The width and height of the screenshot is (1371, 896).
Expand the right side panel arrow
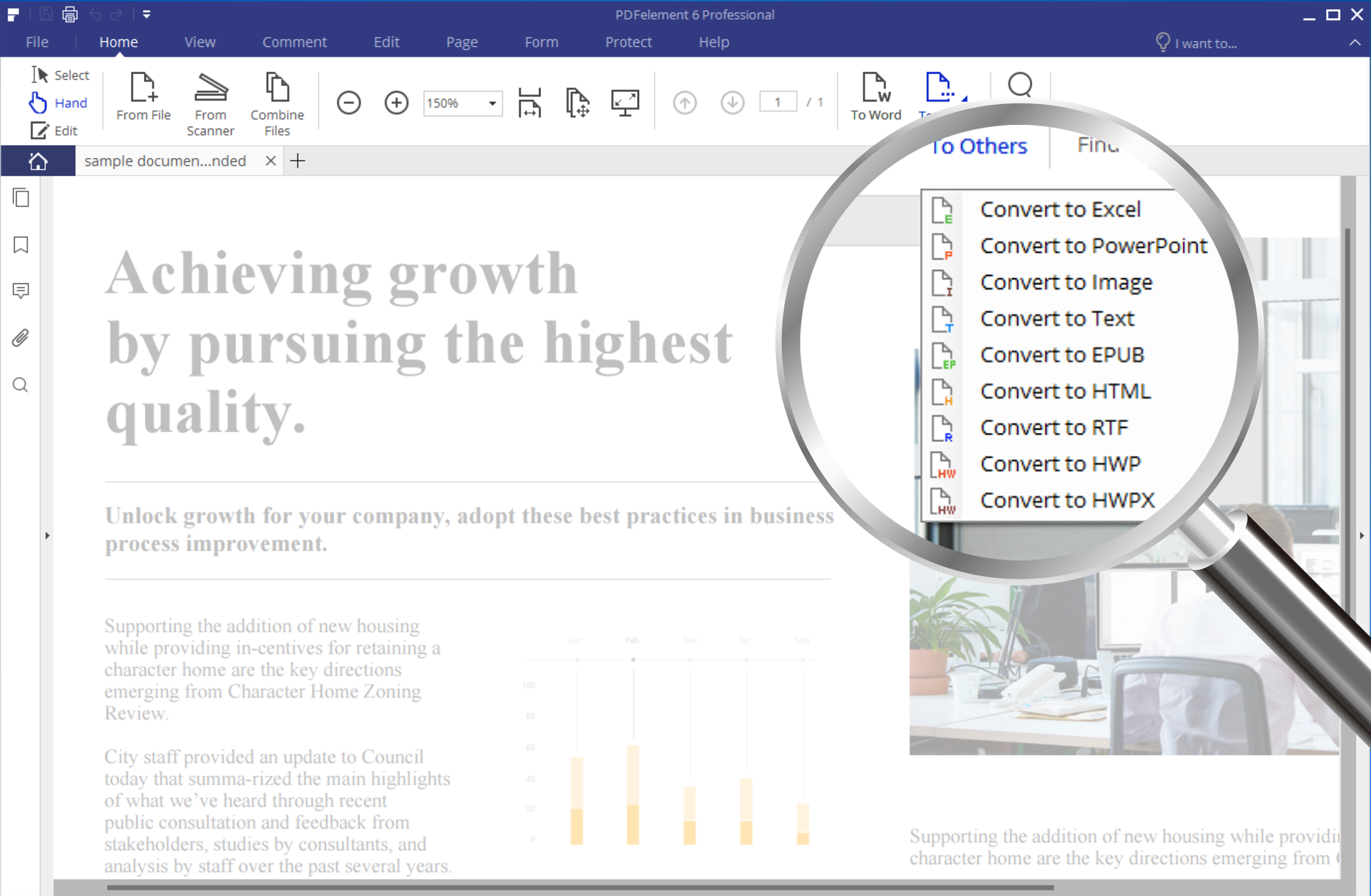coord(1361,536)
